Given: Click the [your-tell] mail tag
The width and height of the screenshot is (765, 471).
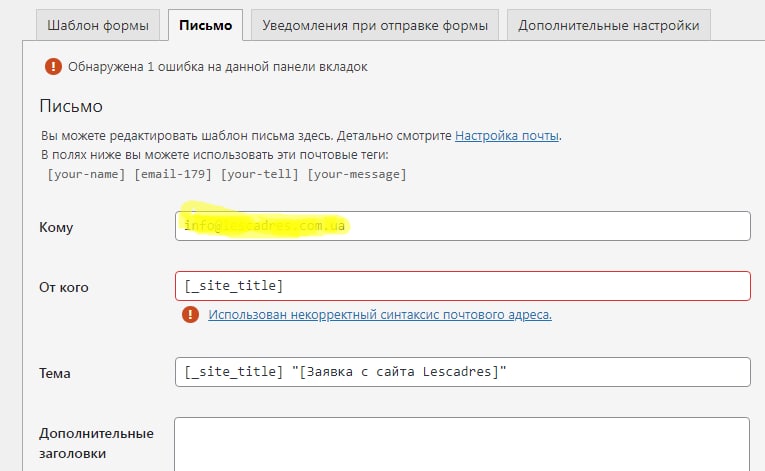Looking at the screenshot, I should [259, 175].
